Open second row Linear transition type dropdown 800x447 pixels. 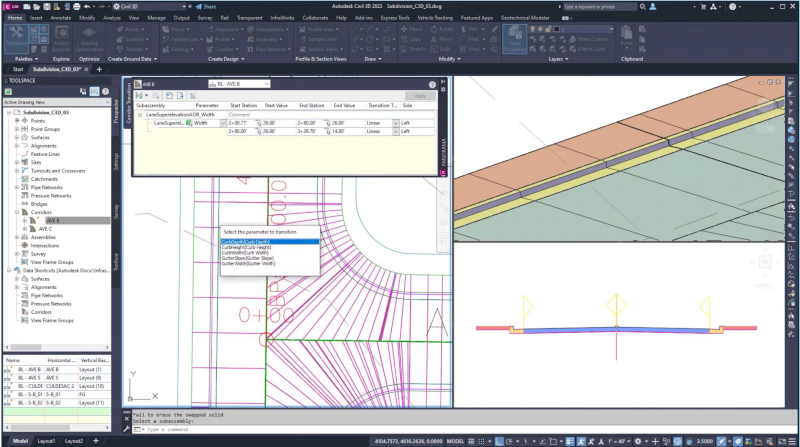pos(395,131)
